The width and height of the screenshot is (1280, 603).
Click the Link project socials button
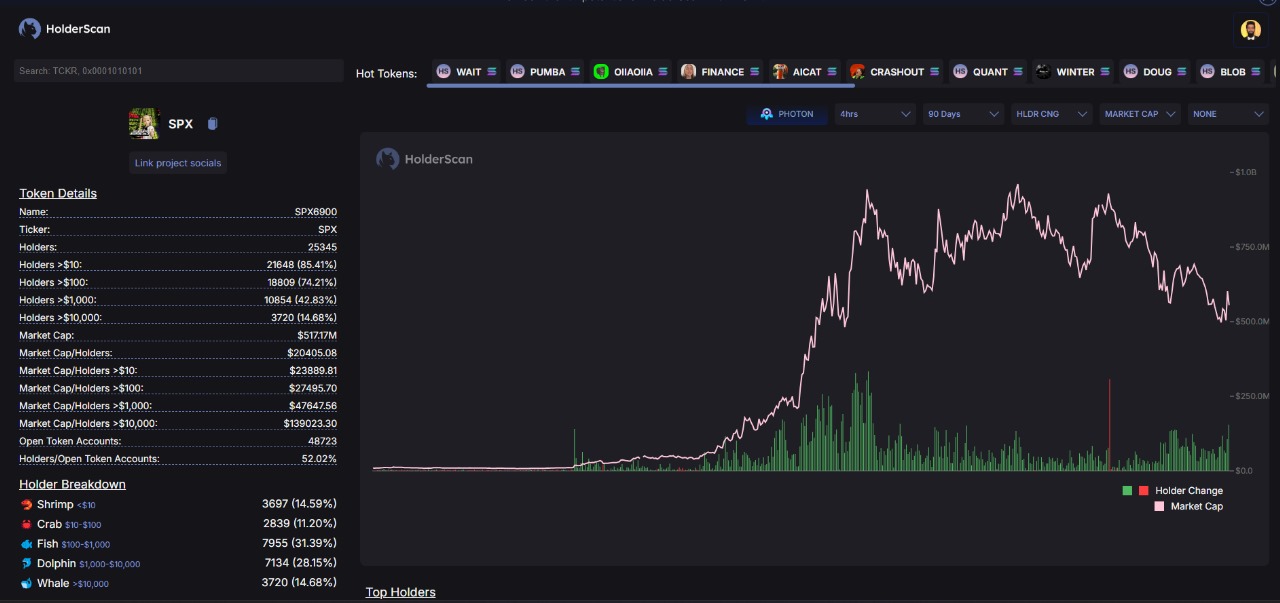point(178,163)
